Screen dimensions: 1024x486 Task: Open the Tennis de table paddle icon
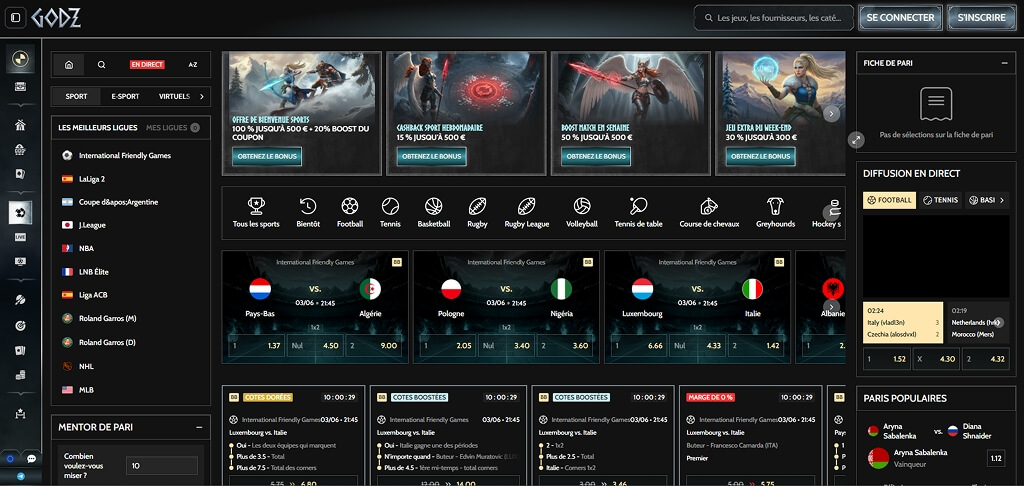tap(638, 206)
